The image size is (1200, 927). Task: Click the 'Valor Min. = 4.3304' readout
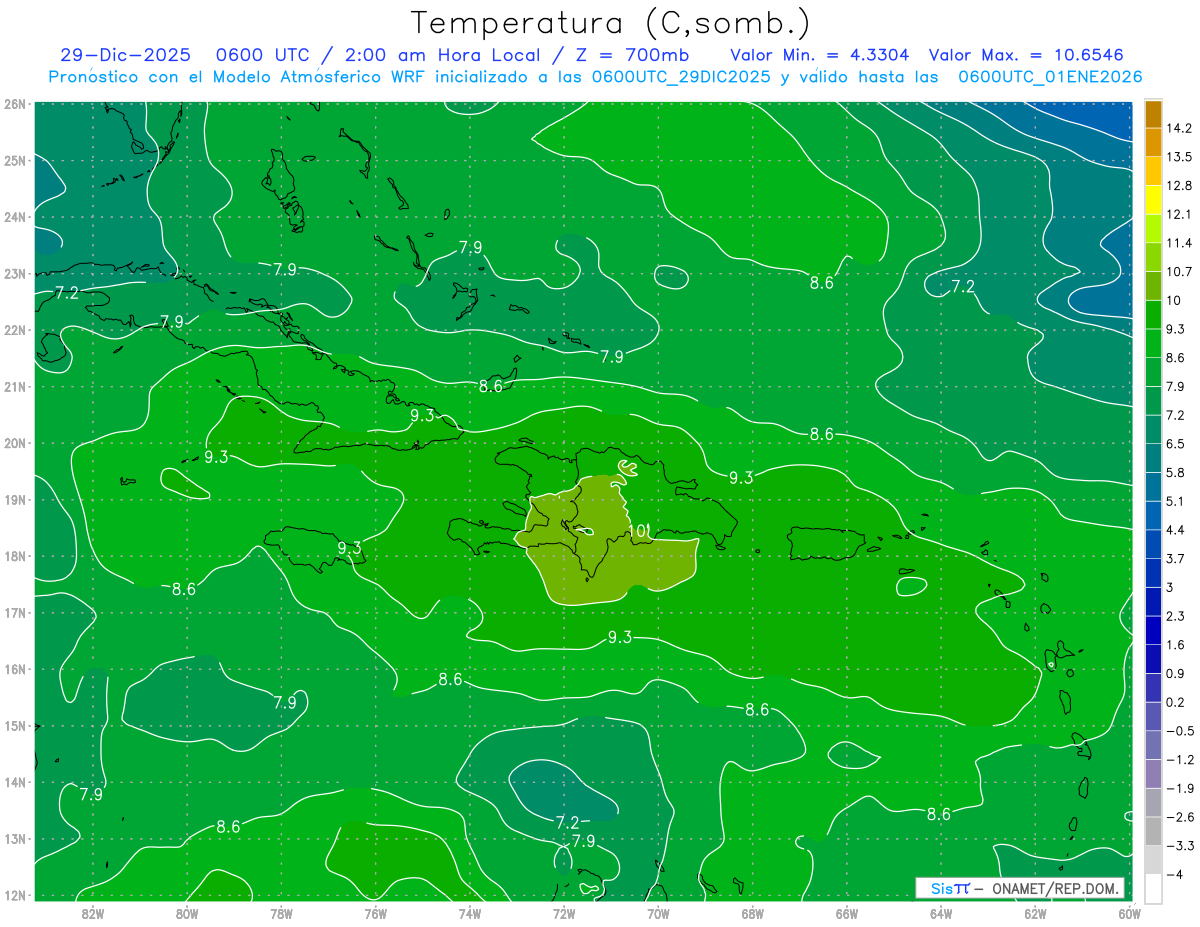(821, 55)
